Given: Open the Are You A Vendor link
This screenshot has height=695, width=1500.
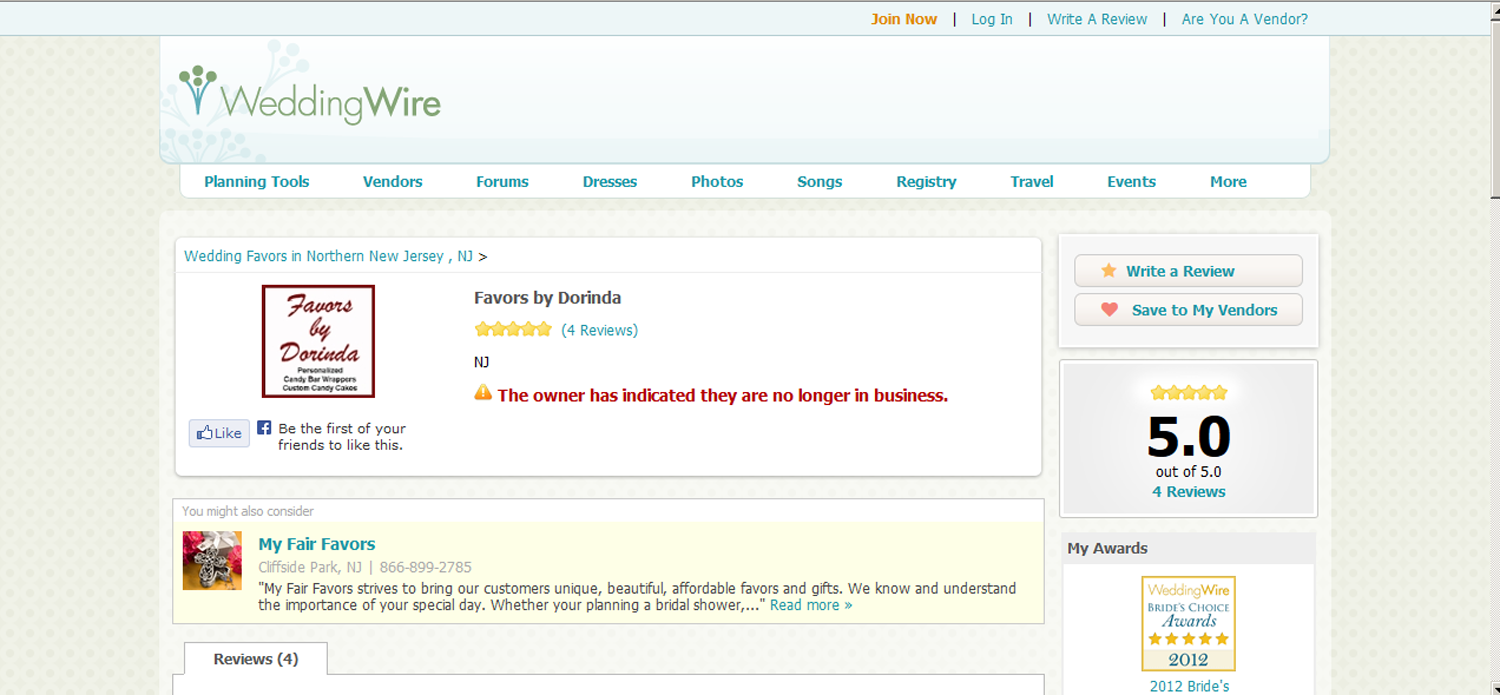Looking at the screenshot, I should pos(1244,19).
